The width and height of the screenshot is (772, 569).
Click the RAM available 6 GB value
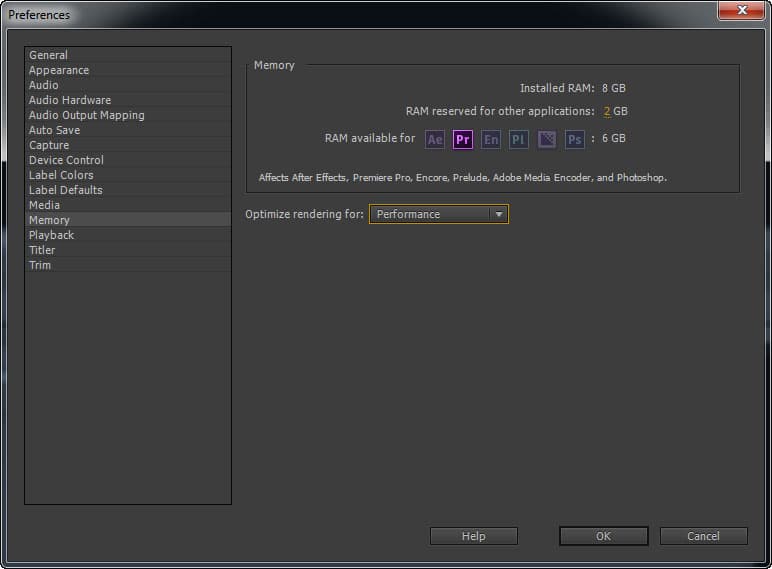613,138
